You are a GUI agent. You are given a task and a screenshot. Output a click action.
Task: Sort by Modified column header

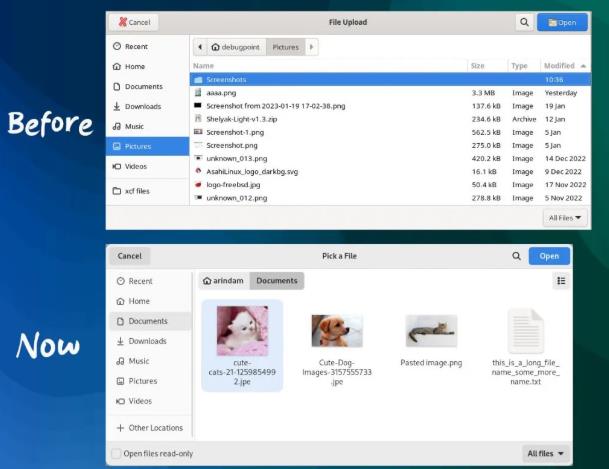click(x=565, y=66)
